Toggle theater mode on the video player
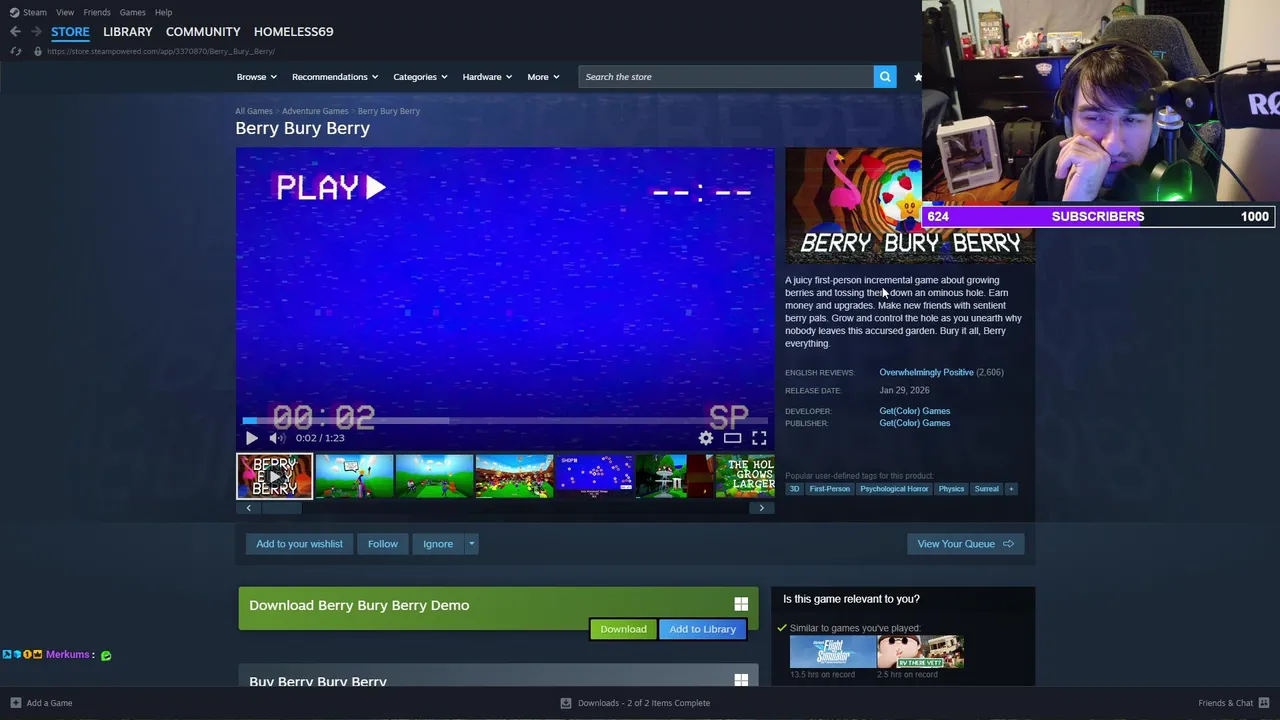Viewport: 1280px width, 720px height. (x=732, y=438)
